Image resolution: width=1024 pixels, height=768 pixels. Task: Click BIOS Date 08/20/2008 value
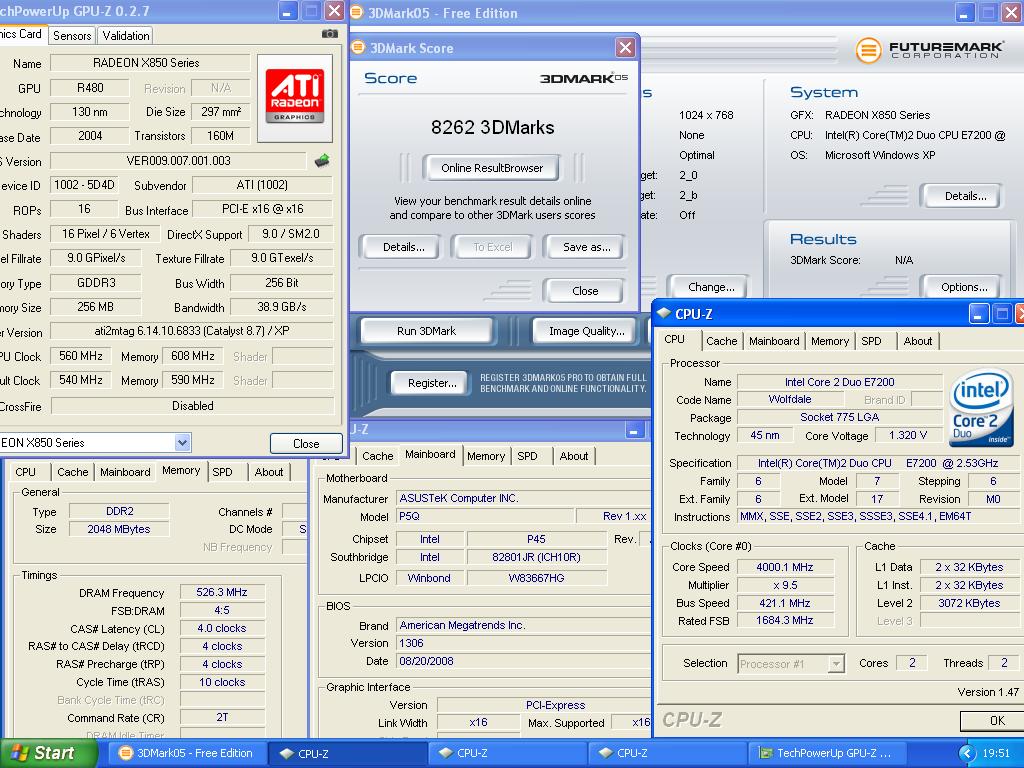point(522,661)
